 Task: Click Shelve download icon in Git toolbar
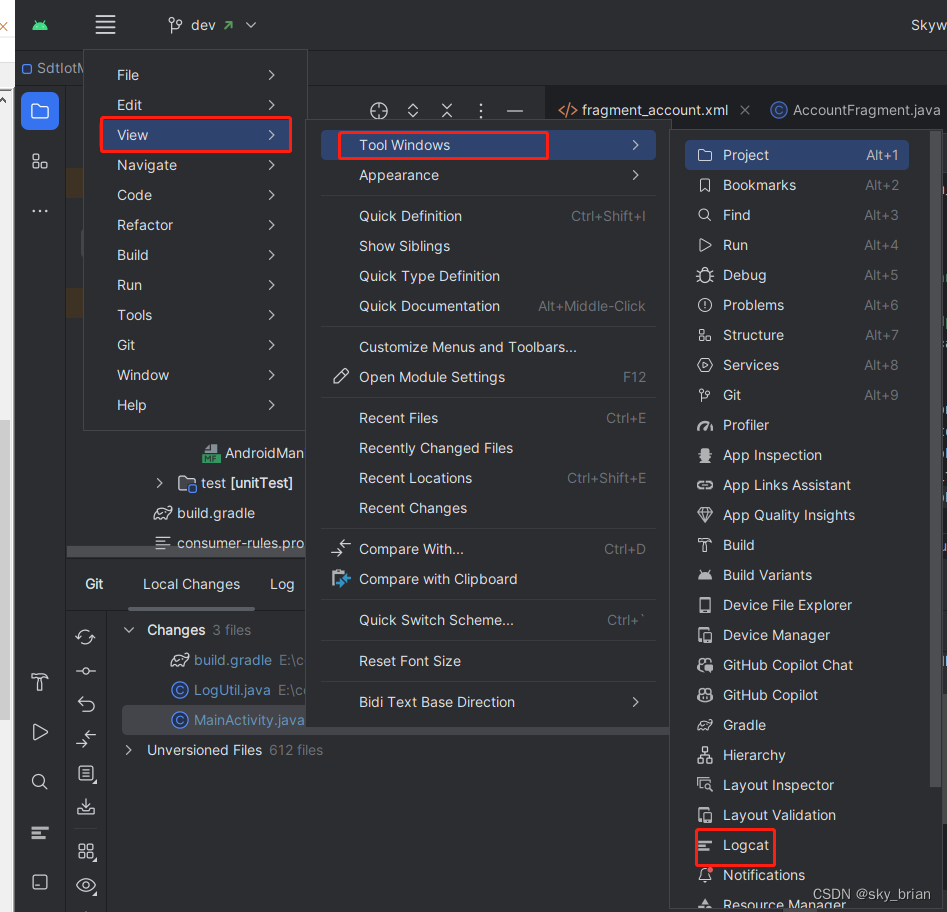[86, 807]
